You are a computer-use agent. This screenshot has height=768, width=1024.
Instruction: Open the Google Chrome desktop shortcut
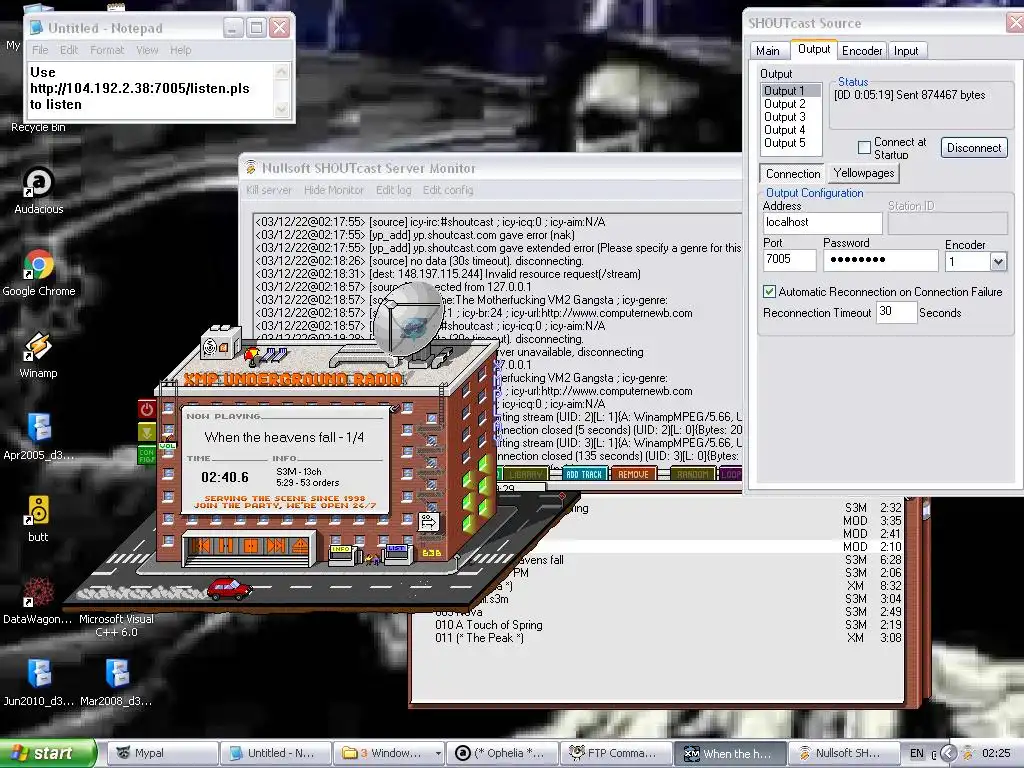pos(39,273)
